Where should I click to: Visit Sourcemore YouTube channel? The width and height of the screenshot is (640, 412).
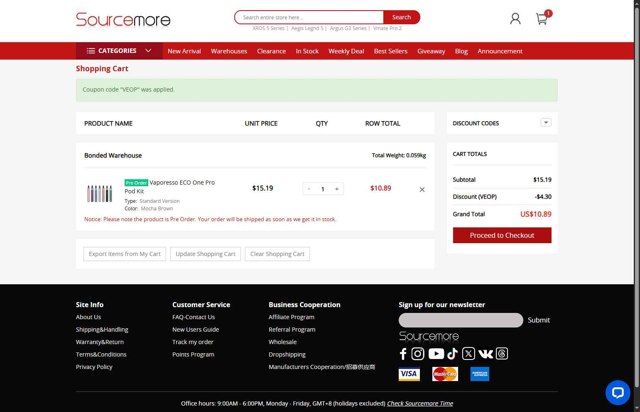436,354
